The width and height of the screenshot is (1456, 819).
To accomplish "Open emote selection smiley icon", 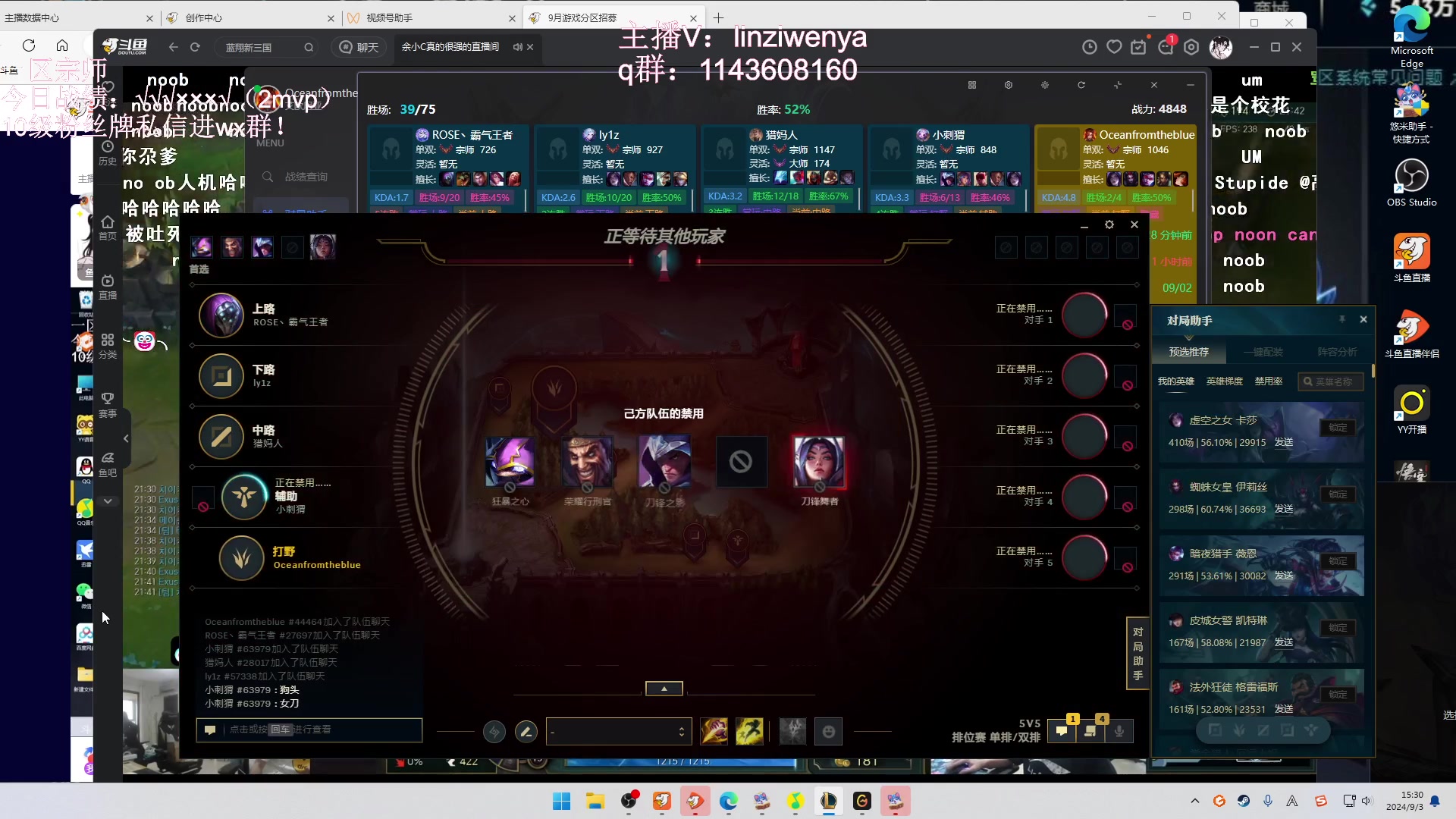I will point(829,731).
